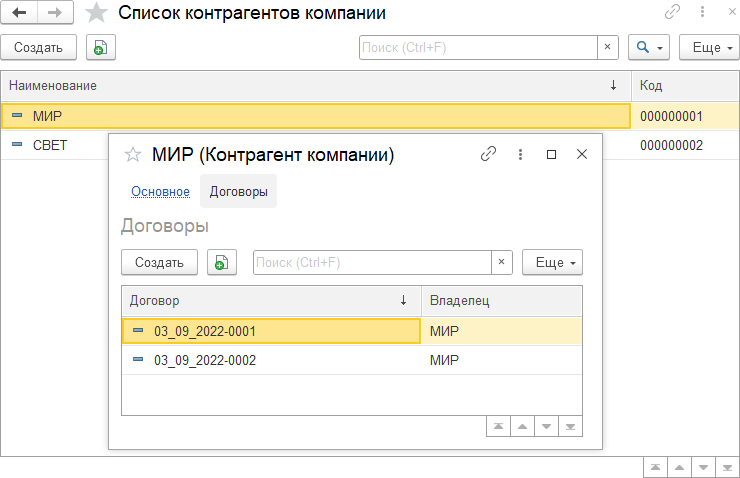Focus the contracts search field

[372, 262]
